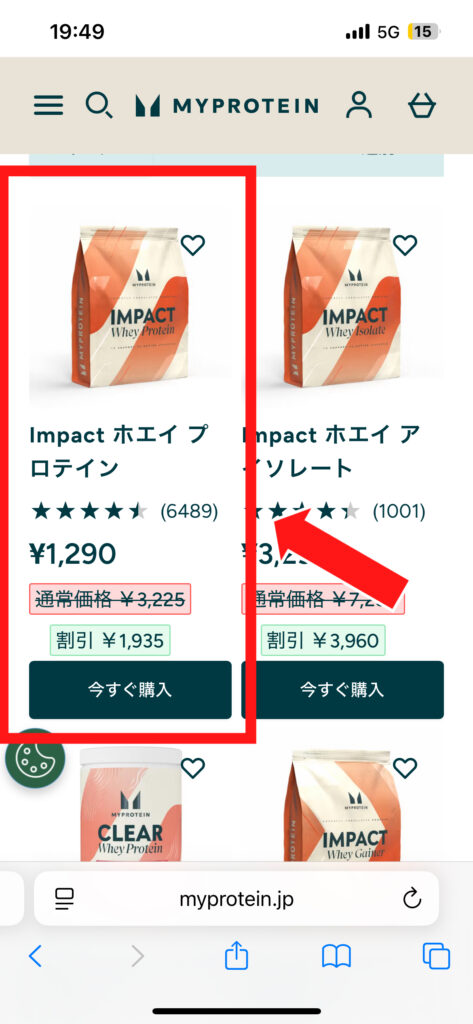The image size is (473, 1024).
Task: Reload the page in Safari
Action: tap(412, 899)
